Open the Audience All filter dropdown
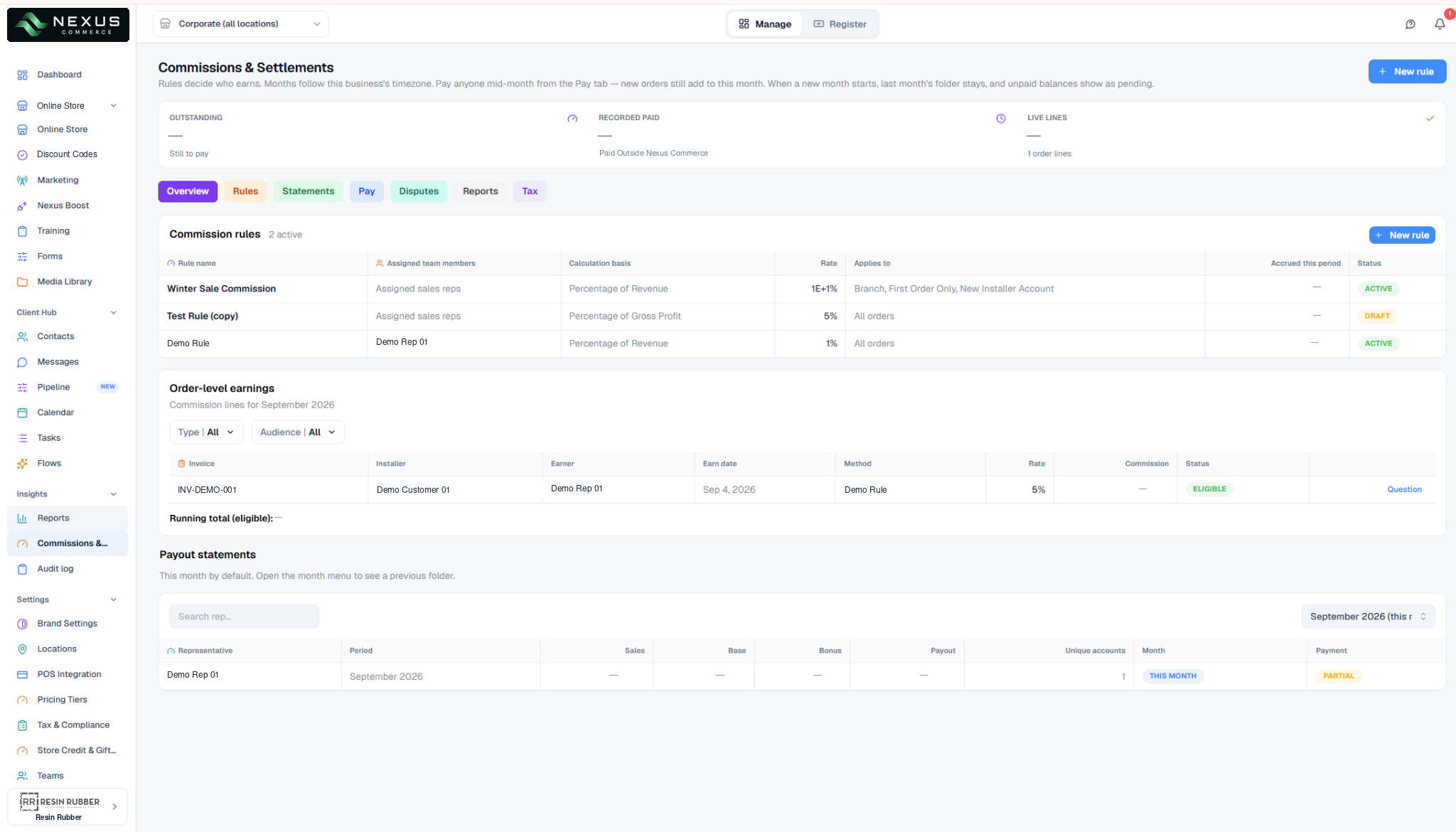Image resolution: width=1456 pixels, height=832 pixels. [298, 432]
